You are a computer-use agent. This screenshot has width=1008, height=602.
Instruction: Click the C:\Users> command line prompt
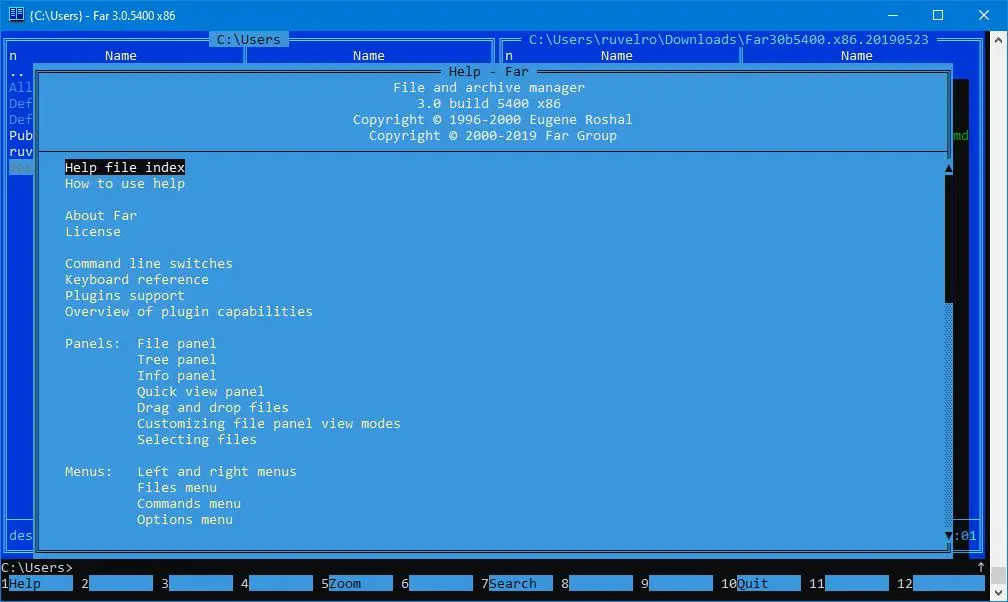pos(37,567)
